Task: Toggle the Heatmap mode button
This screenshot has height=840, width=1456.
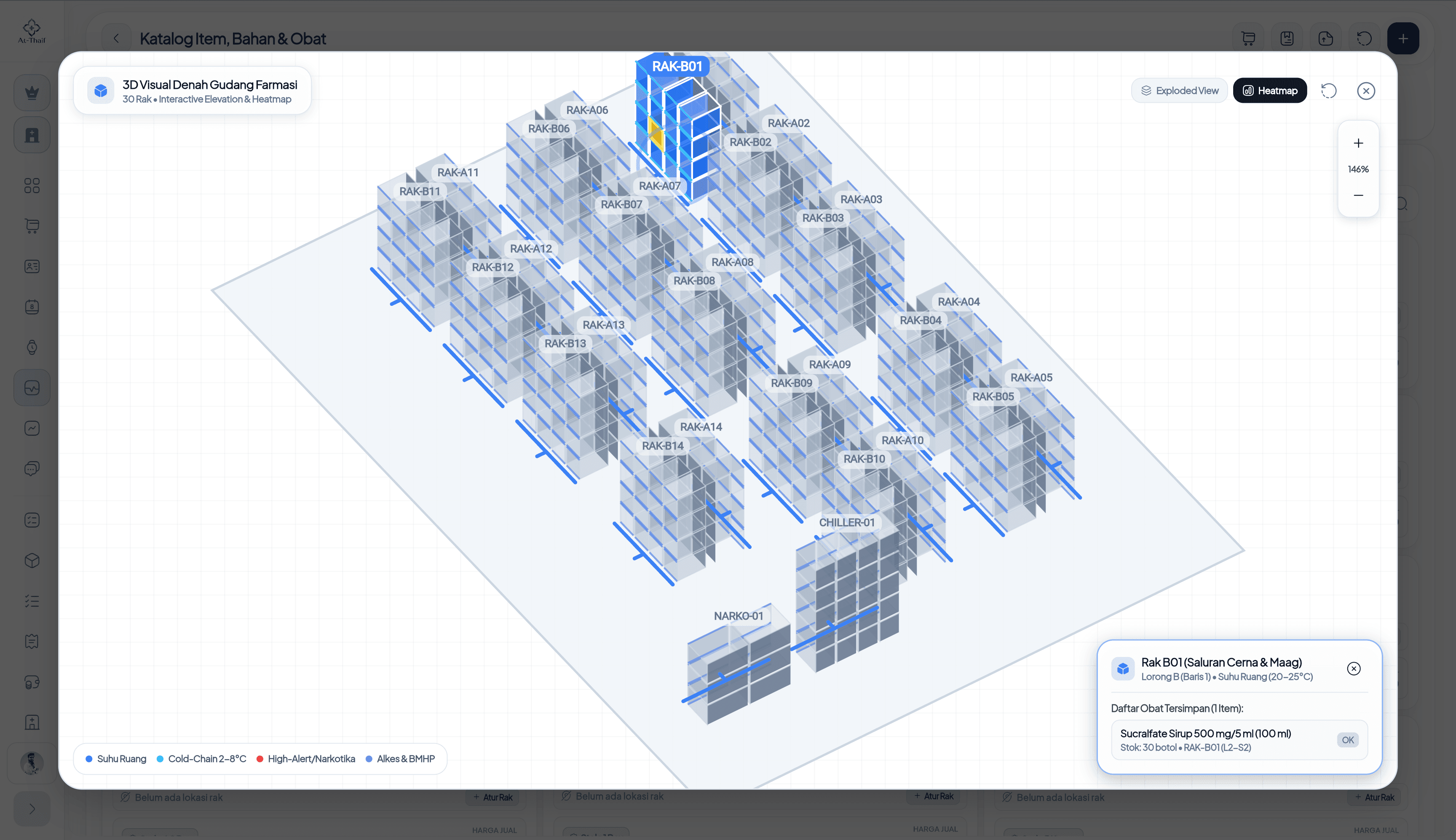Action: 1270,91
